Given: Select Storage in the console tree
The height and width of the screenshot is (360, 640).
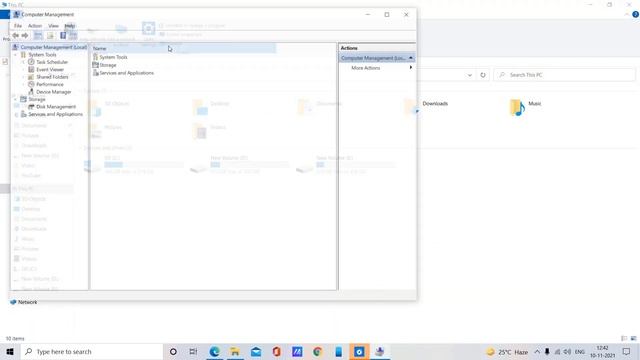Looking at the screenshot, I should (x=37, y=99).
